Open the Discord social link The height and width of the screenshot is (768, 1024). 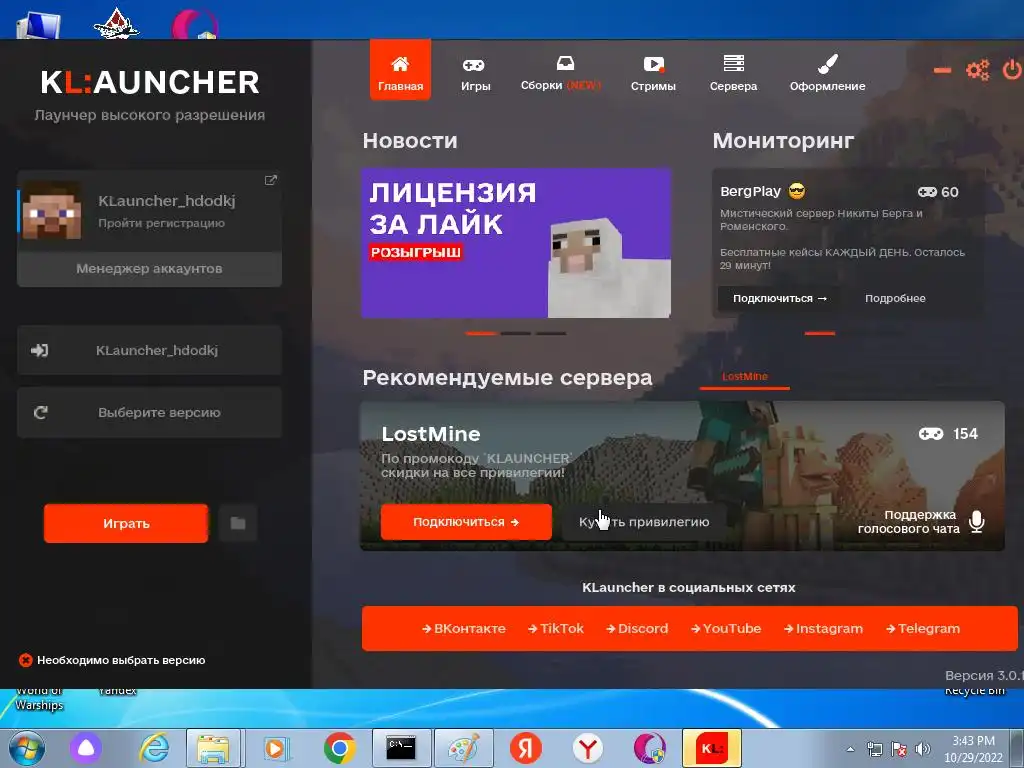click(637, 628)
